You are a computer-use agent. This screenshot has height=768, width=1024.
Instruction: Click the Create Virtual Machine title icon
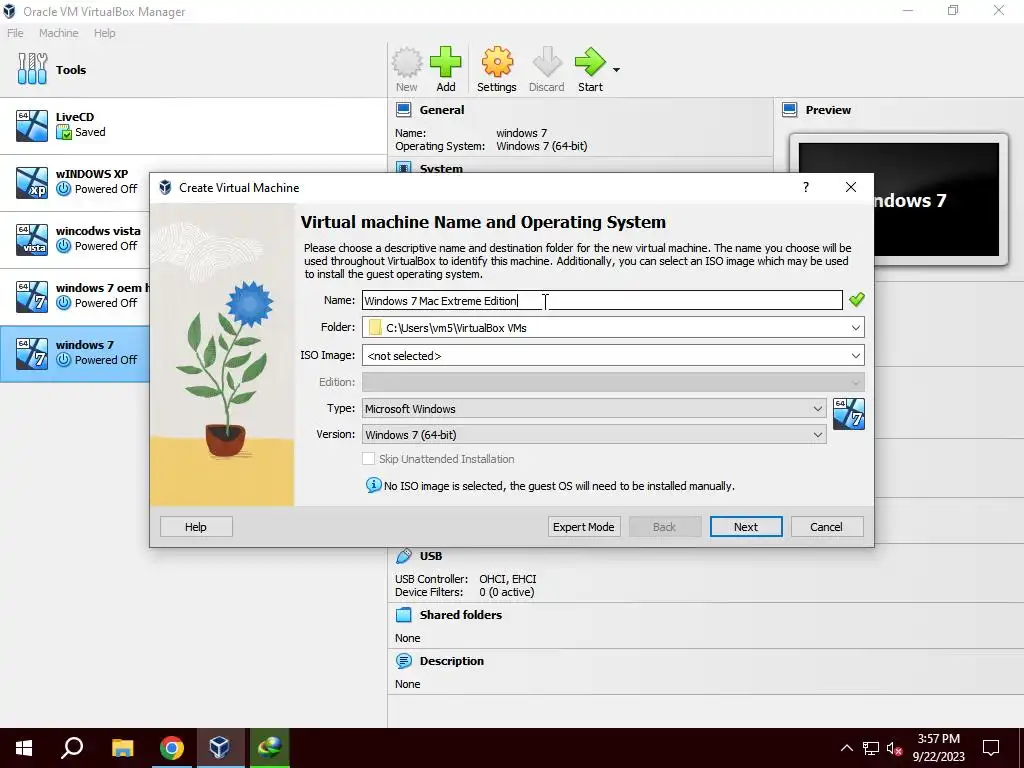165,187
